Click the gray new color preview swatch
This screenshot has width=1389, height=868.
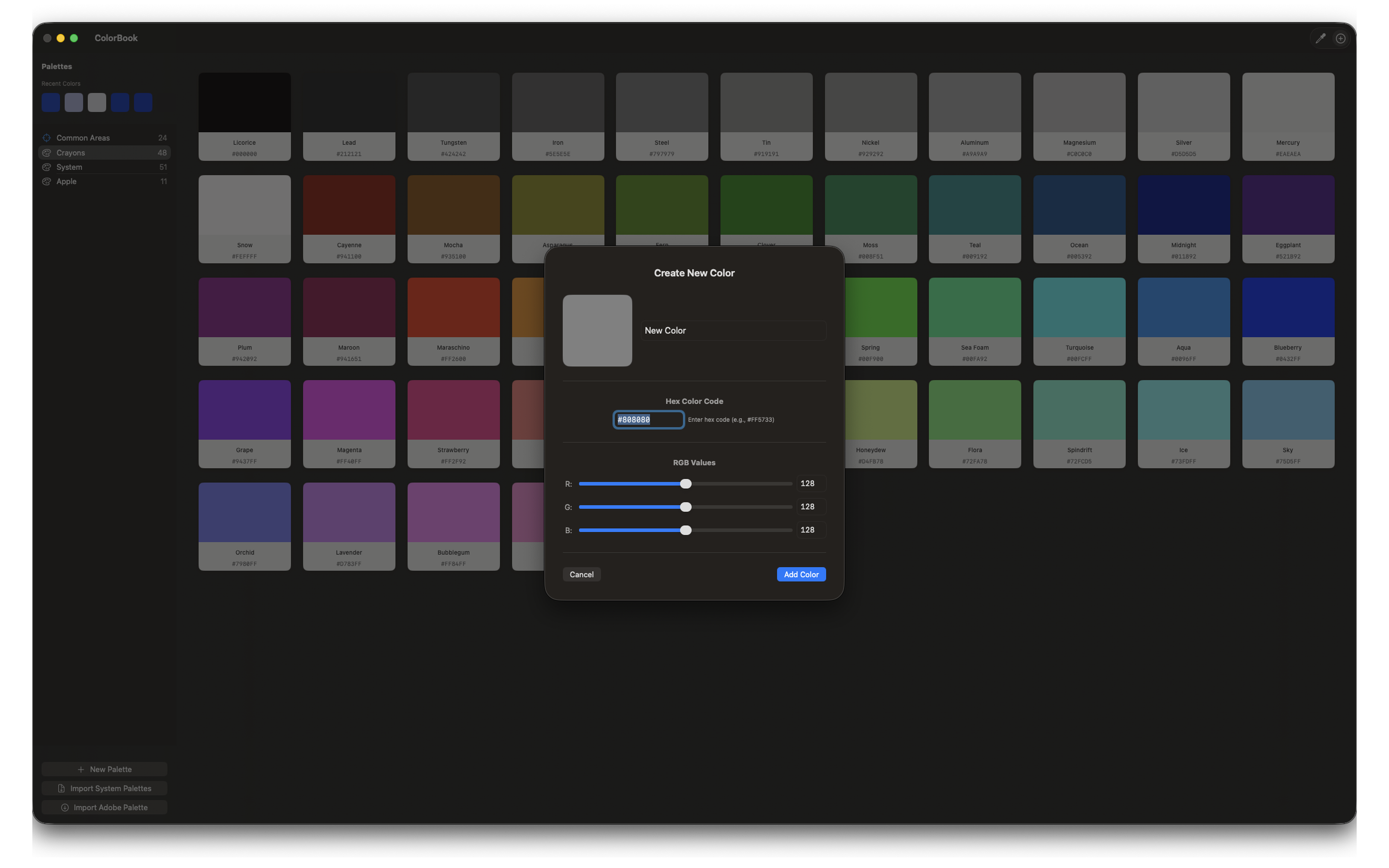[597, 331]
